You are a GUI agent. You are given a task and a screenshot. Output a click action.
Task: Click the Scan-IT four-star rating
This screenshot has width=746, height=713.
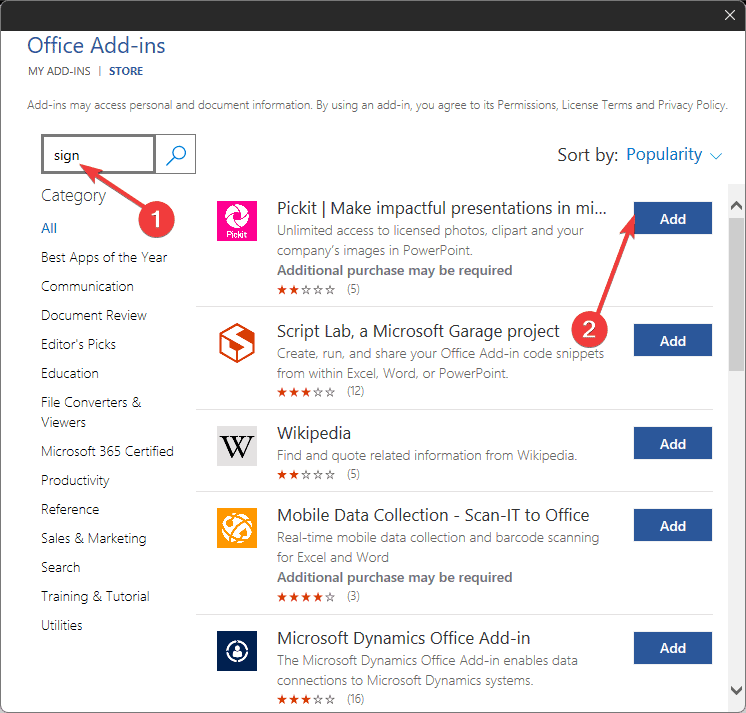(306, 597)
